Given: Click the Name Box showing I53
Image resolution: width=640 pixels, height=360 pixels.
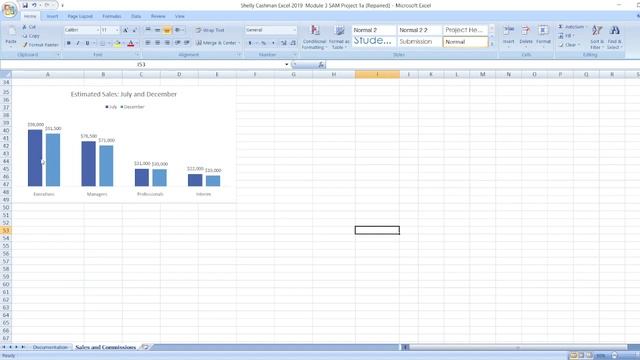Looking at the screenshot, I should coord(141,64).
